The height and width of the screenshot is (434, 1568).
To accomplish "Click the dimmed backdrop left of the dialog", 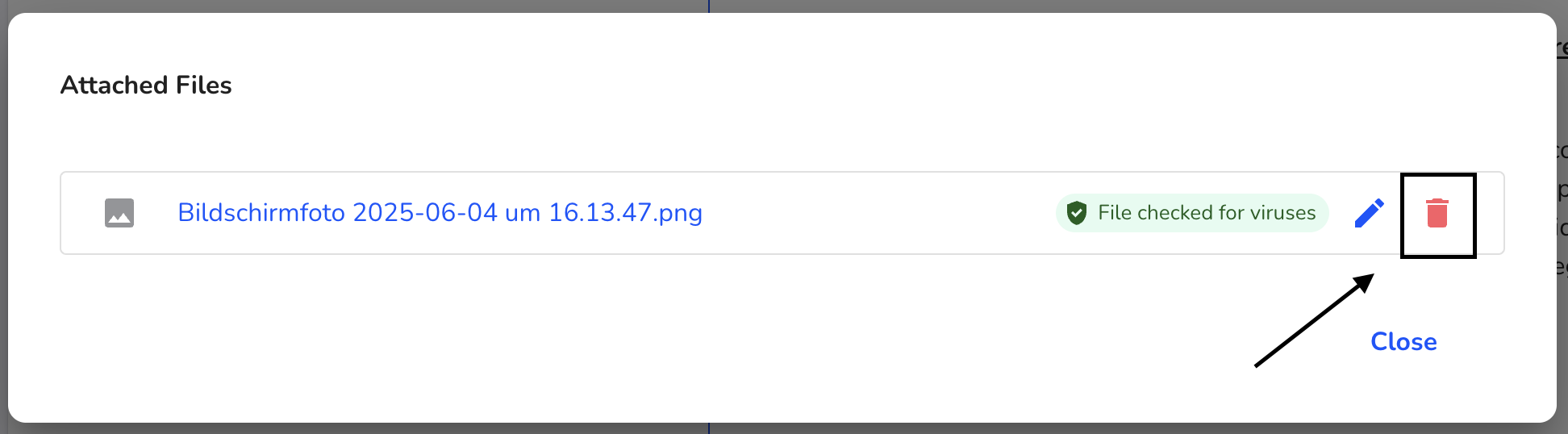I will tap(3, 218).
